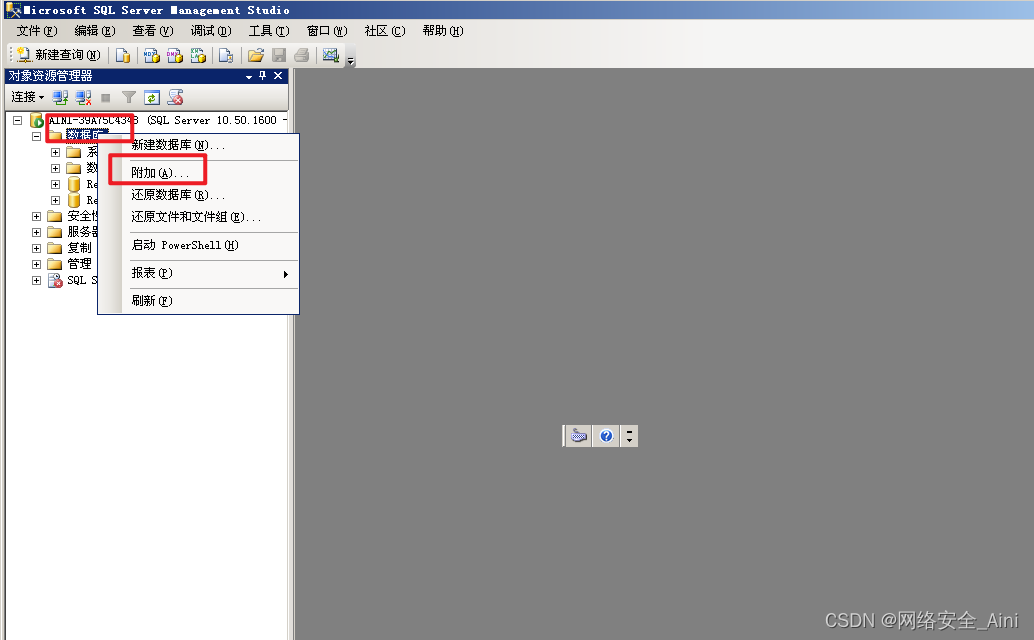This screenshot has height=640, width=1034.
Task: Open the 工具(T) menu
Action: [x=269, y=31]
